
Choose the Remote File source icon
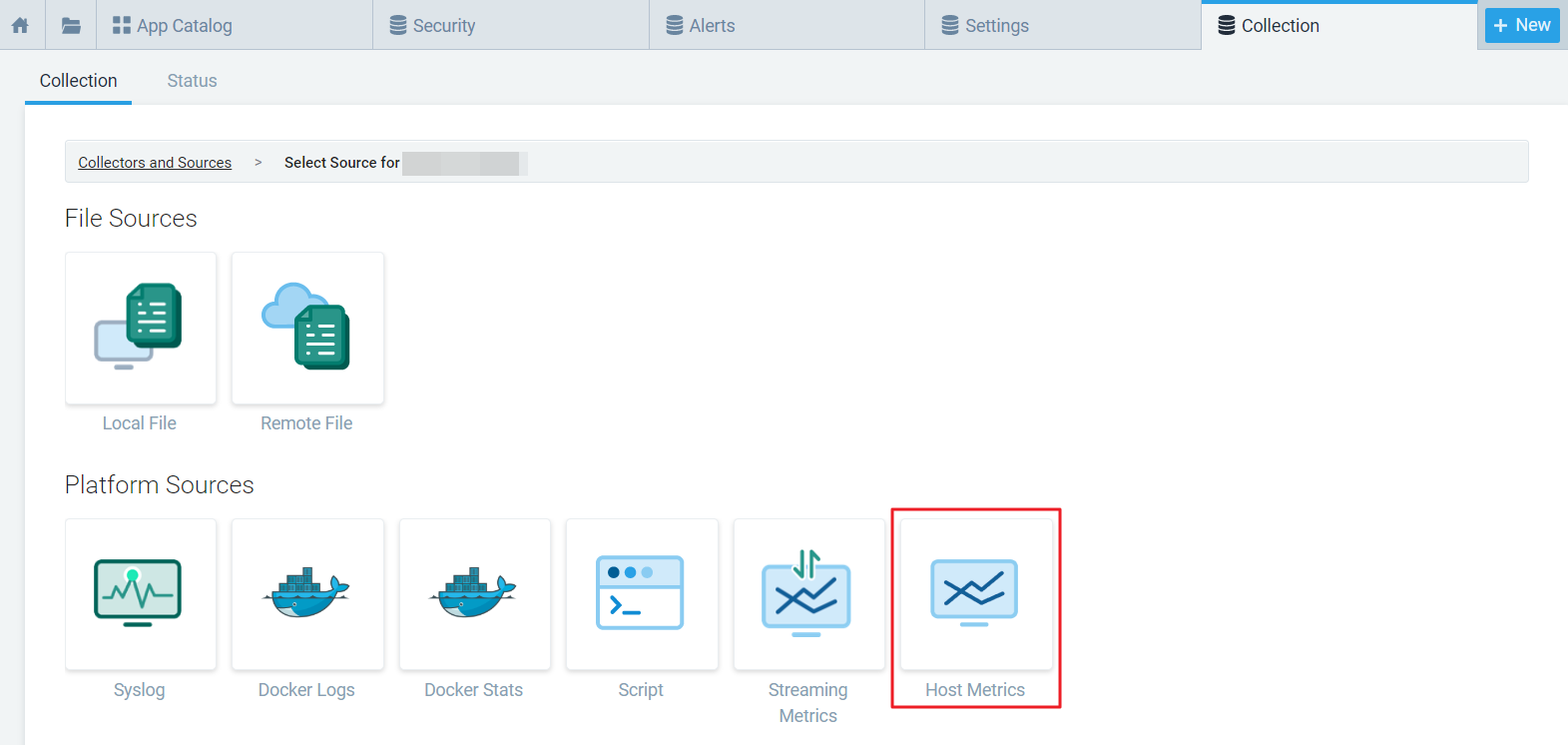[307, 328]
